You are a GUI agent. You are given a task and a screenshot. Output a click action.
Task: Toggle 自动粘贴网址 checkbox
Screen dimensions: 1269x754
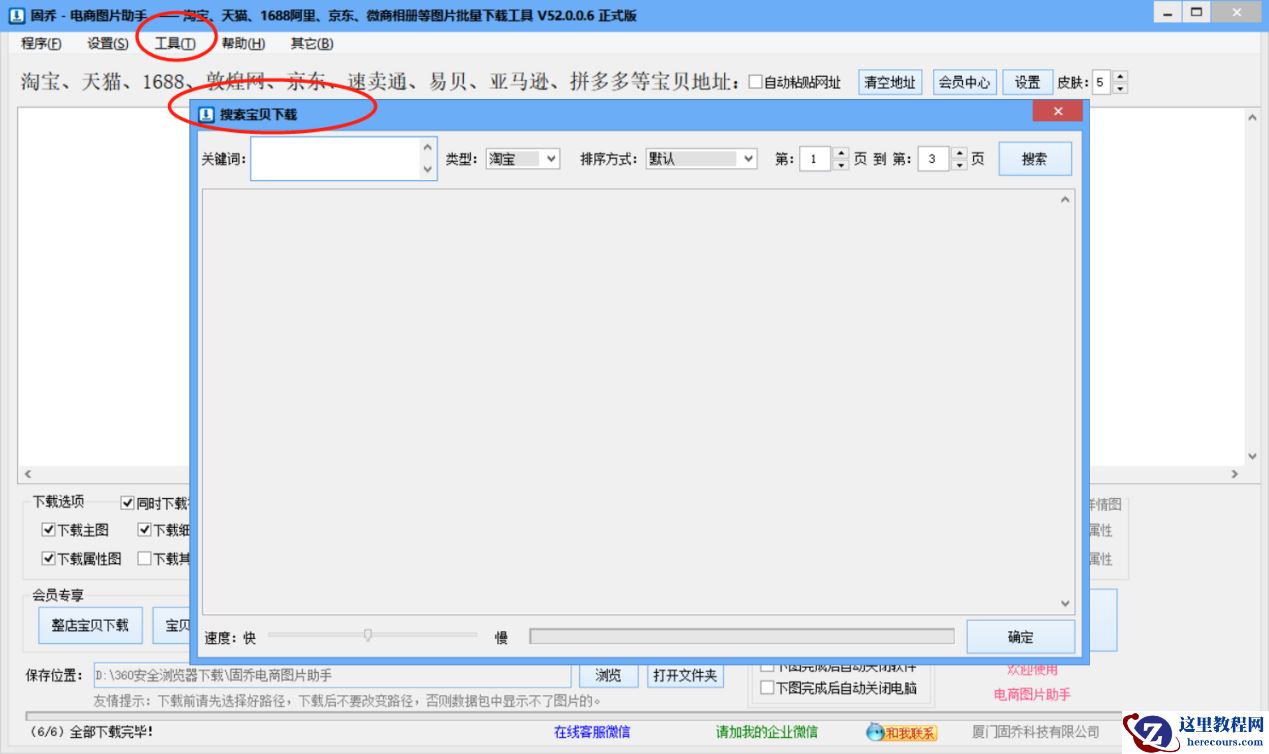pos(756,82)
